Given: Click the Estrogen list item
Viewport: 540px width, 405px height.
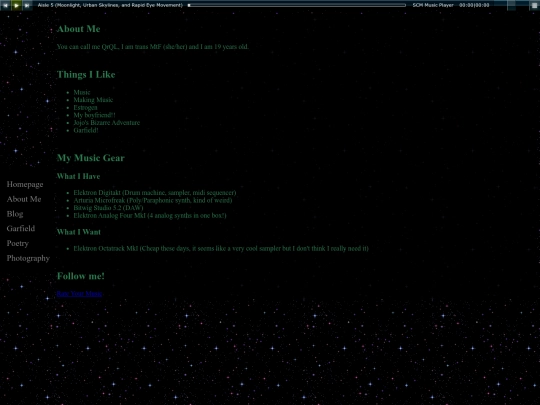Looking at the screenshot, I should tap(85, 107).
